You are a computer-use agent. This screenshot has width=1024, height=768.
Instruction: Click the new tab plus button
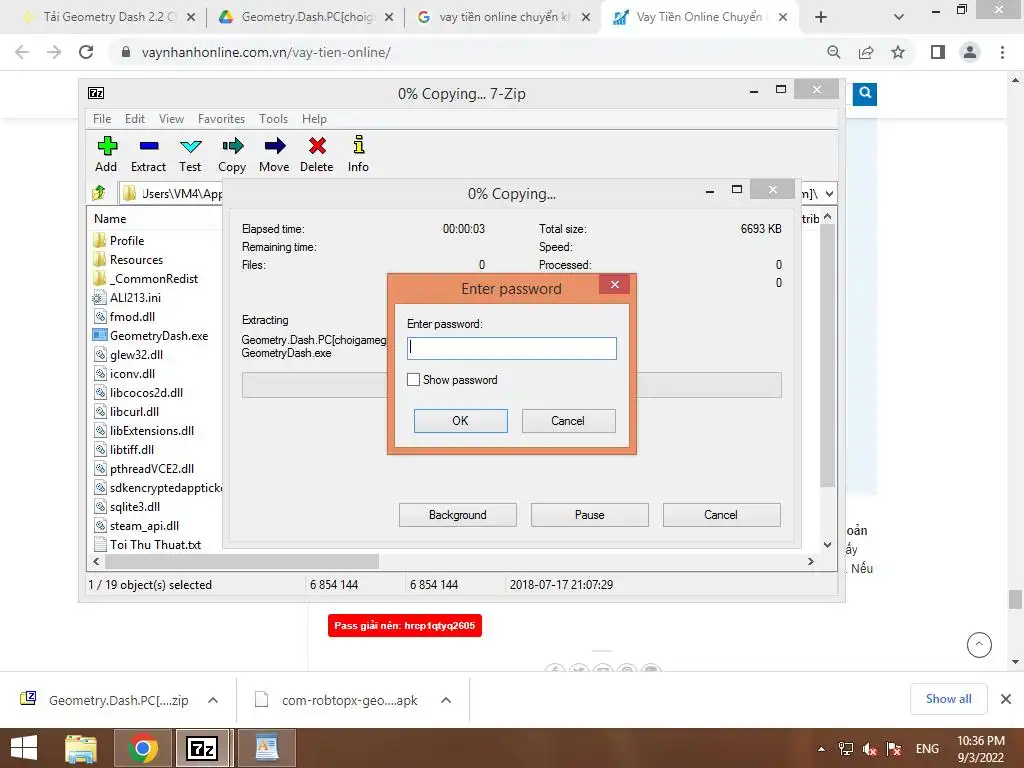tap(821, 17)
